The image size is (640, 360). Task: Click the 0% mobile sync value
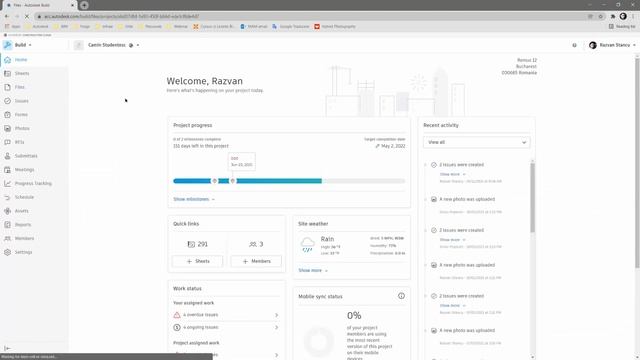pos(354,316)
